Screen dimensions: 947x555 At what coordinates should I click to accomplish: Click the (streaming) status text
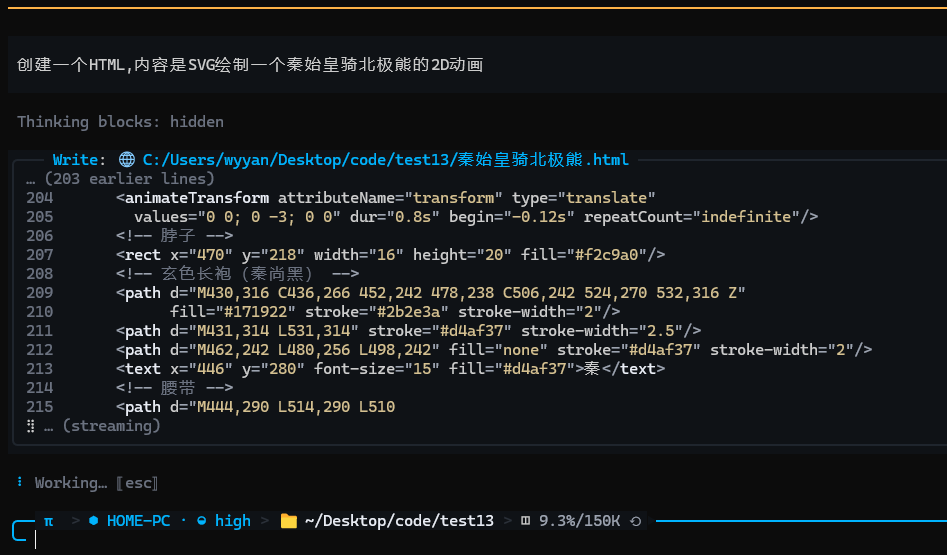click(111, 426)
